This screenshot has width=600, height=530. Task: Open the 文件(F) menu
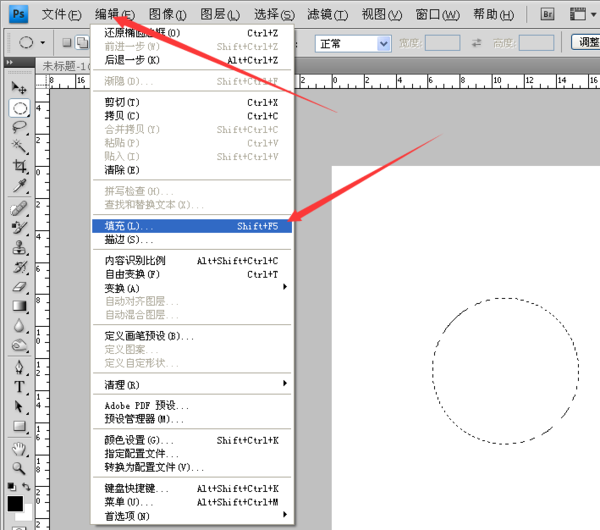pos(62,15)
